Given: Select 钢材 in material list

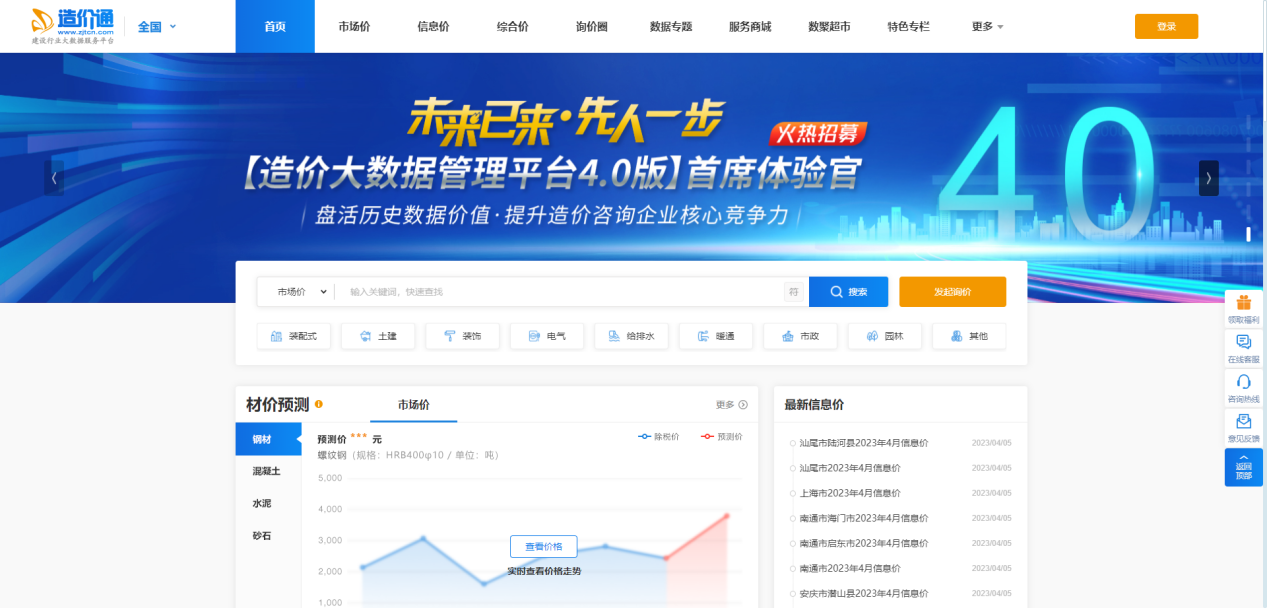Looking at the screenshot, I should click(268, 439).
